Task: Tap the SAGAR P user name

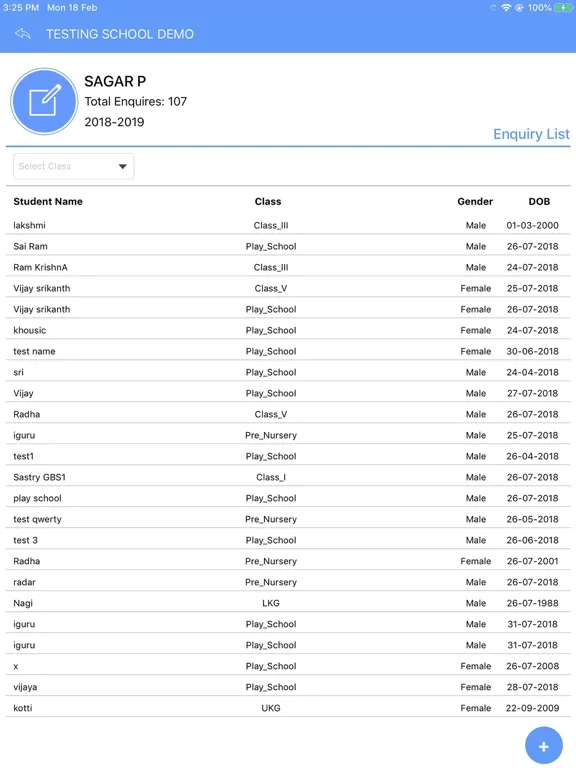Action: [115, 81]
